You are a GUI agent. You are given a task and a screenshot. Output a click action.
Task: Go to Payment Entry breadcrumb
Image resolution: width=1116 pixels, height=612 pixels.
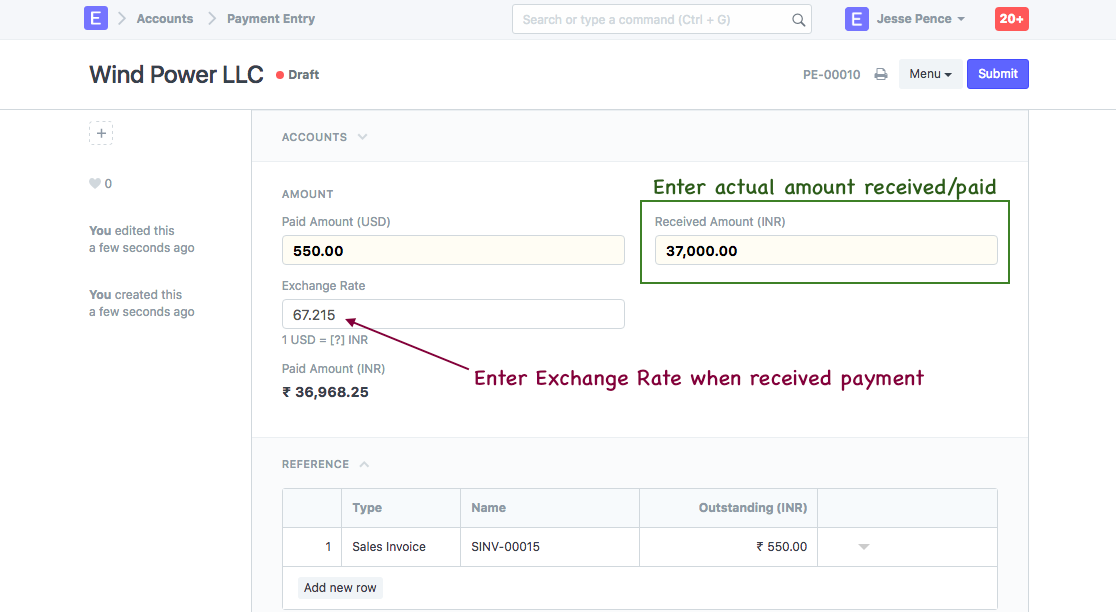[271, 19]
